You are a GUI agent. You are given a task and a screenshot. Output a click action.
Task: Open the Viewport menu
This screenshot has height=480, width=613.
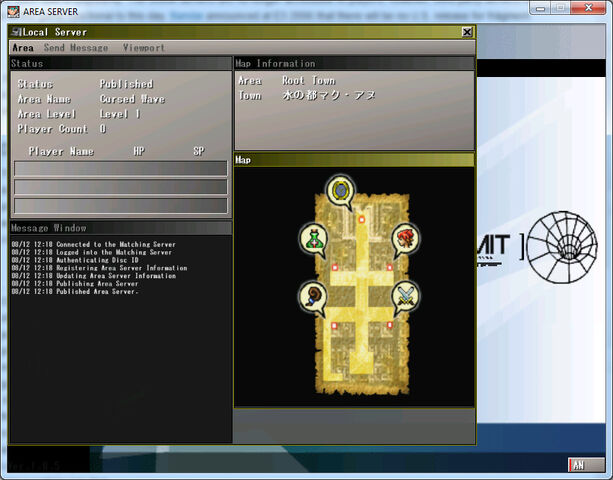(144, 48)
